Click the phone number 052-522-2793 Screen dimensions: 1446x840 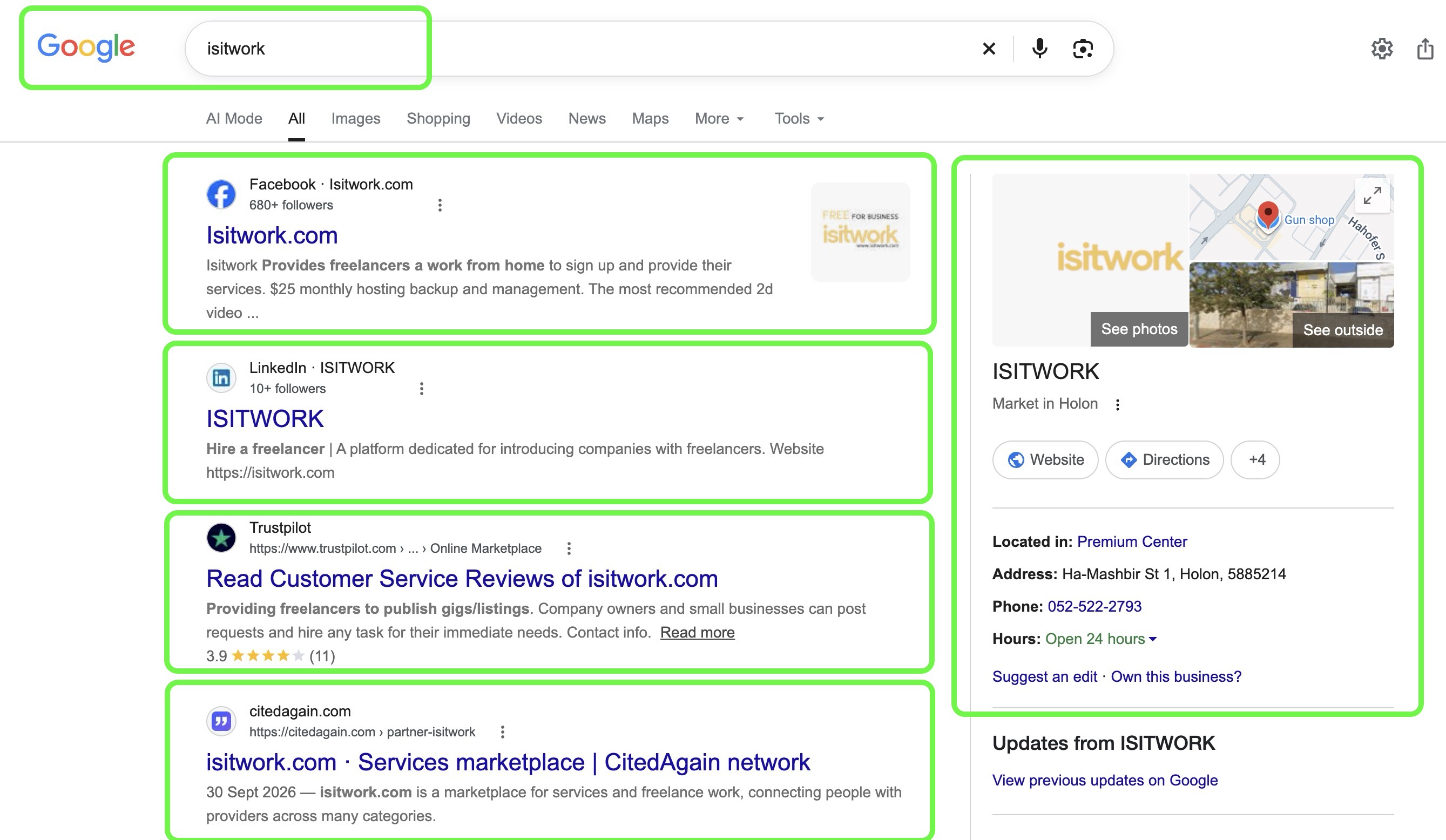click(1094, 606)
